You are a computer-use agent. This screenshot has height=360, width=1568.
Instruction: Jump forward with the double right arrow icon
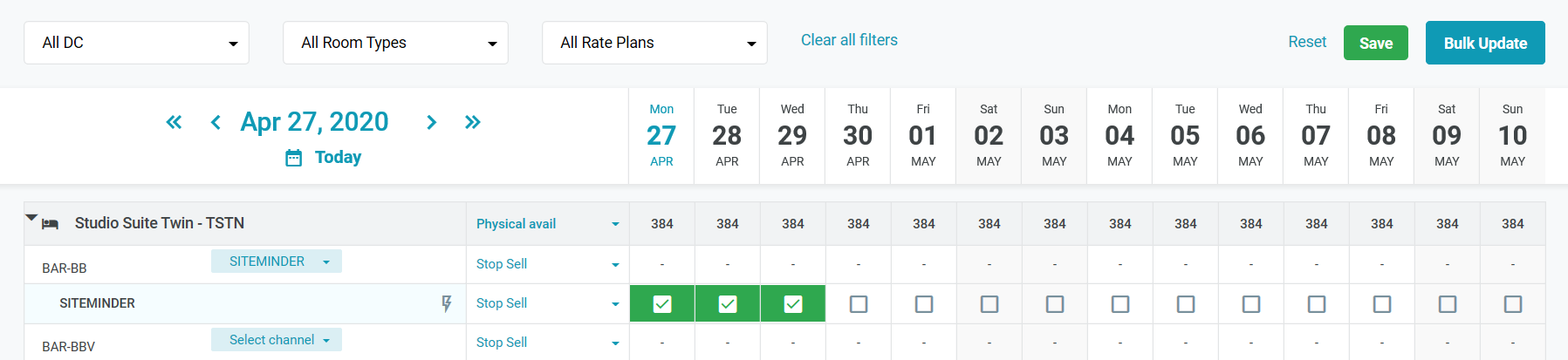(473, 122)
